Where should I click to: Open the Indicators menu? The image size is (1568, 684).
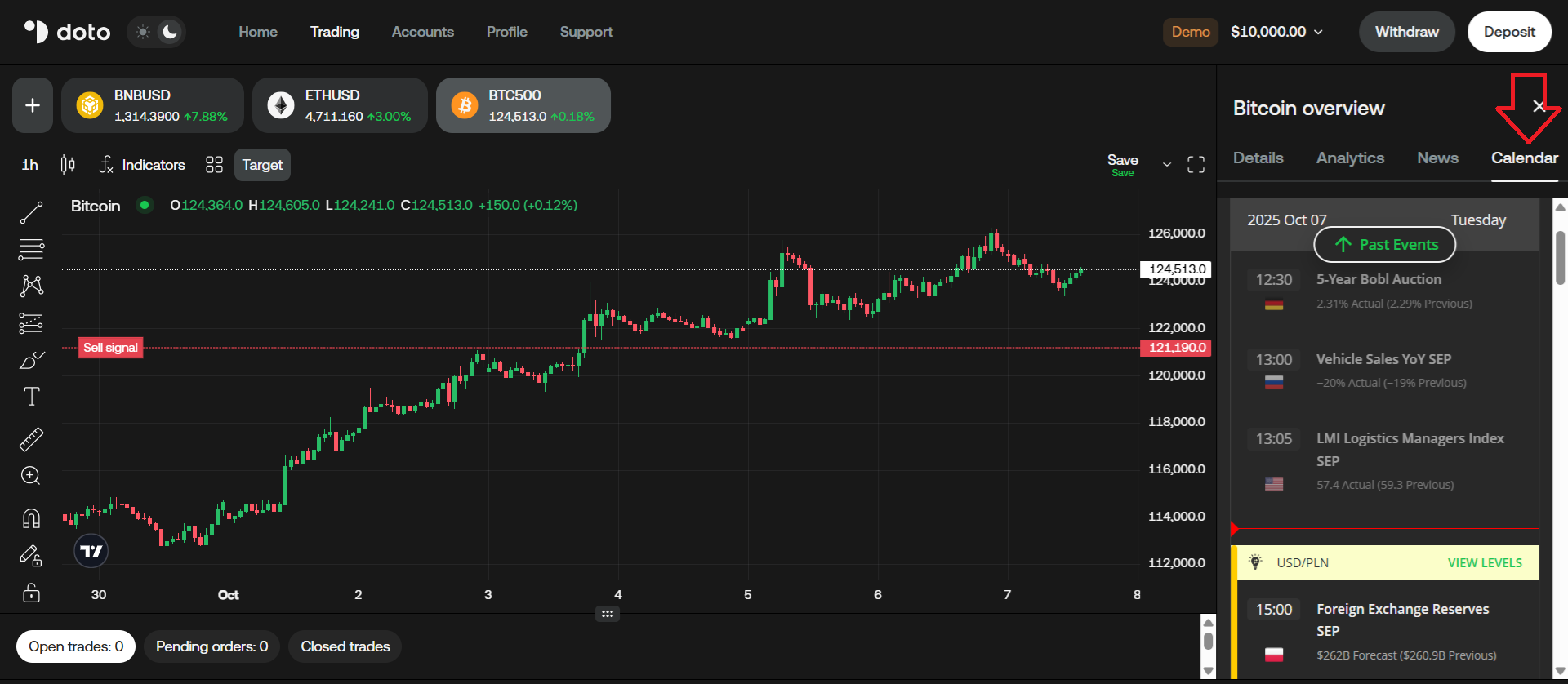[142, 165]
